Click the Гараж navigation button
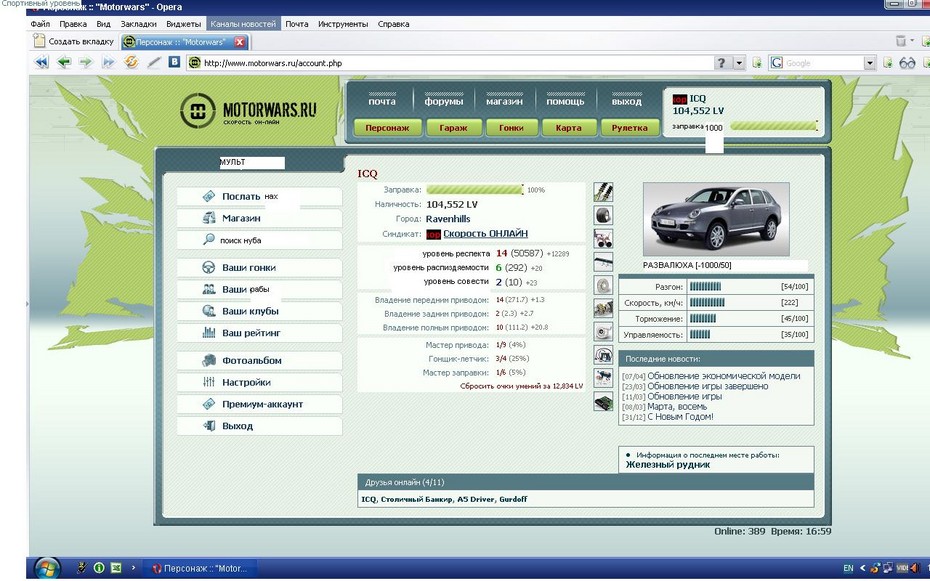This screenshot has height=581, width=930. 446,128
